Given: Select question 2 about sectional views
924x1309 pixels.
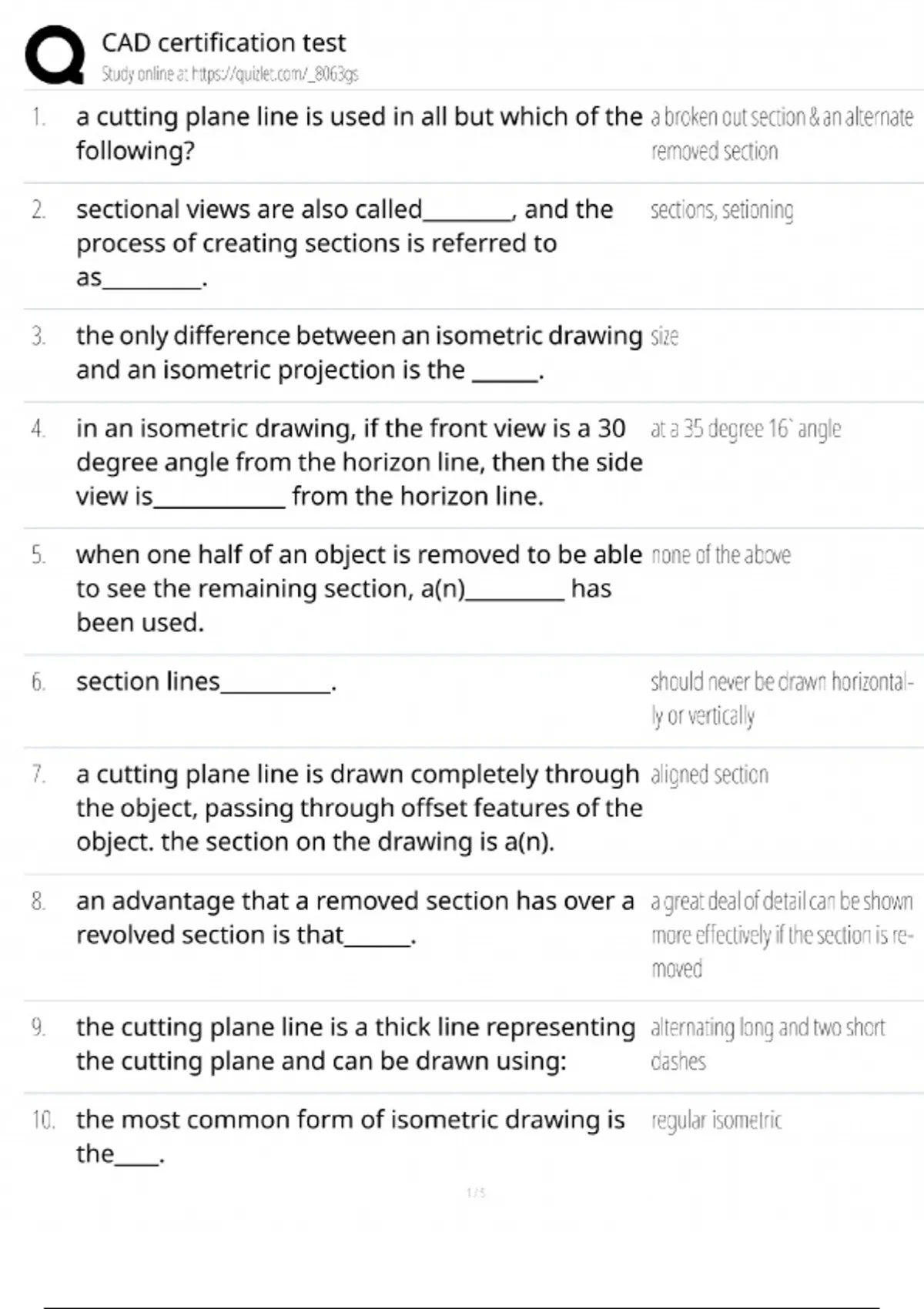Looking at the screenshot, I should coord(344,243).
